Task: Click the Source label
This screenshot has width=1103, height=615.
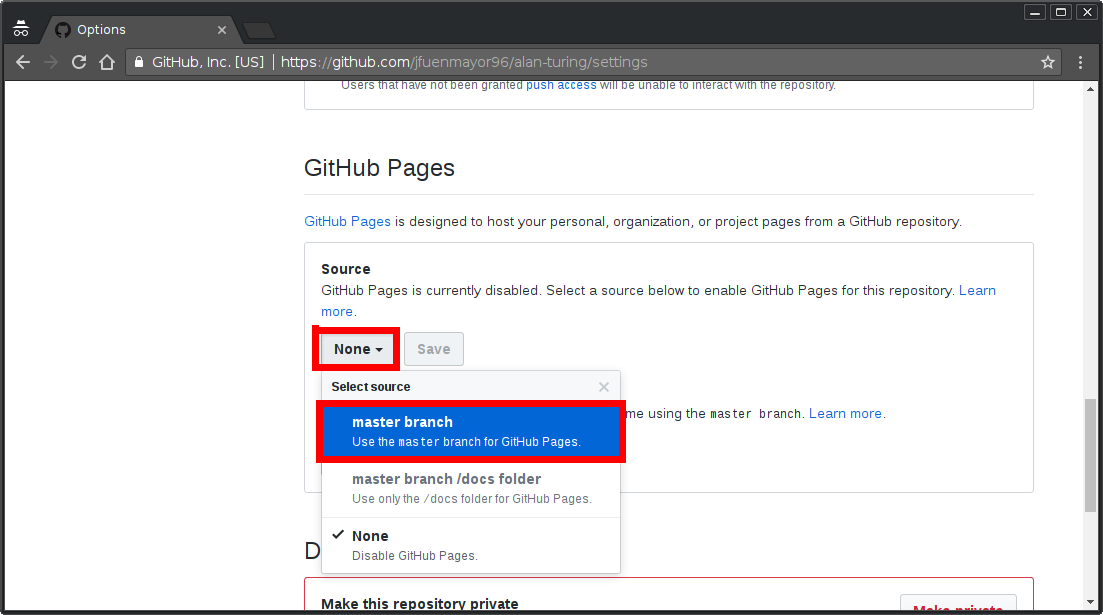Action: [345, 269]
